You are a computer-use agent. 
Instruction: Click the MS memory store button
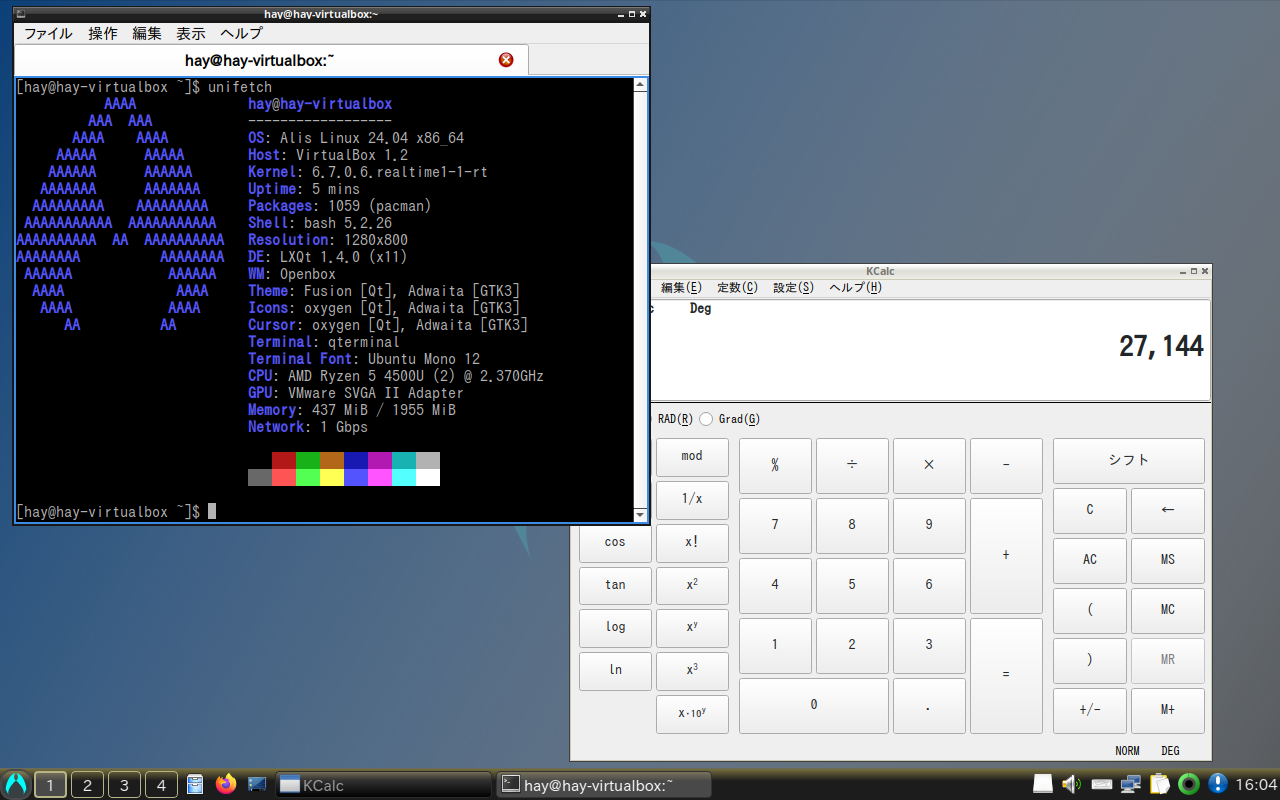click(1168, 560)
